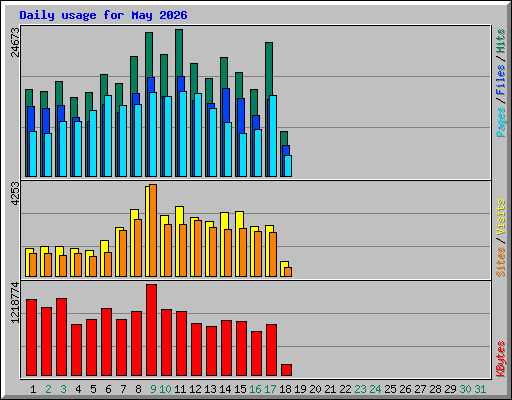Image resolution: width=512 pixels, height=400 pixels.
Task: Click day label 26 on the x-axis
Action: [405, 389]
